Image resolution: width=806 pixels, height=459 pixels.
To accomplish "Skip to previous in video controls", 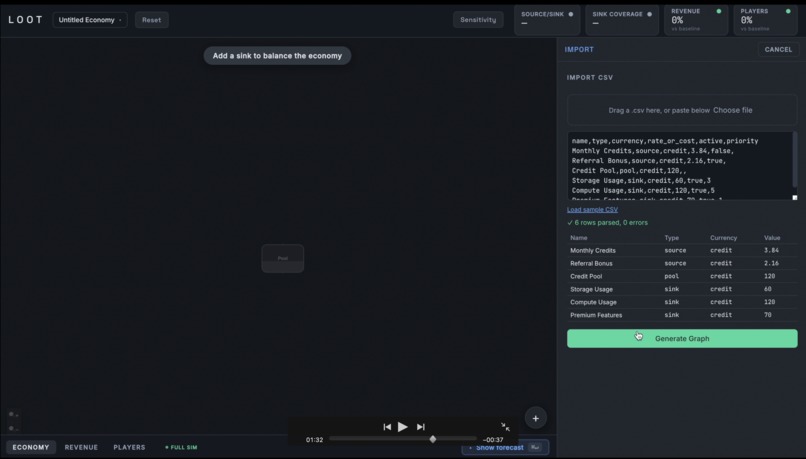I will click(x=387, y=427).
